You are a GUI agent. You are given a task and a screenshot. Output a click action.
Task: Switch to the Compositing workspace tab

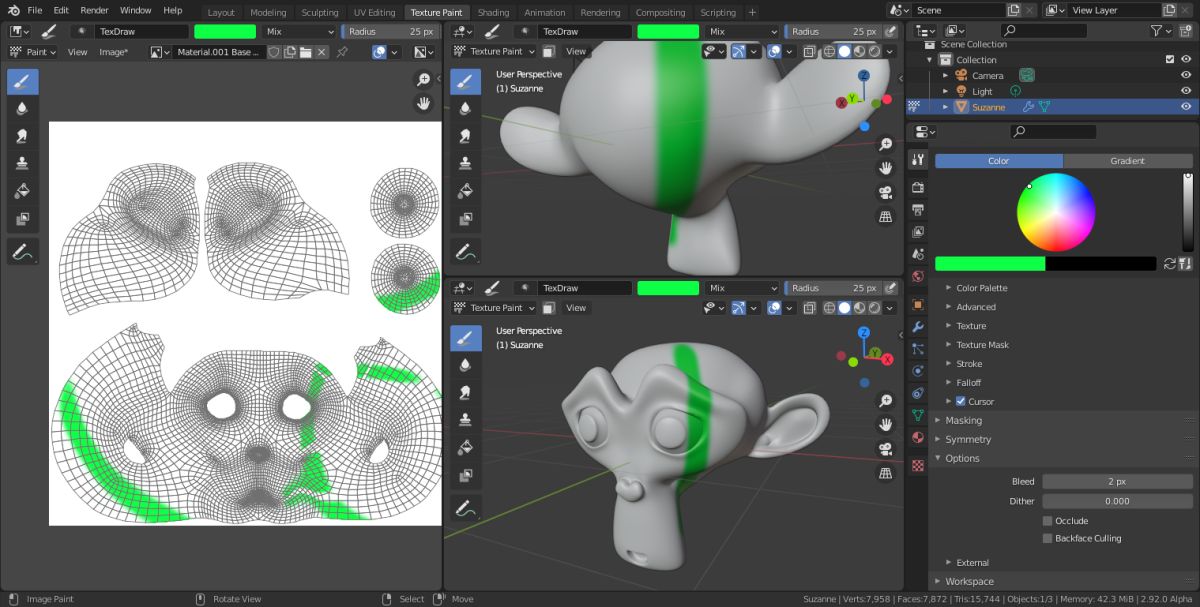click(661, 12)
